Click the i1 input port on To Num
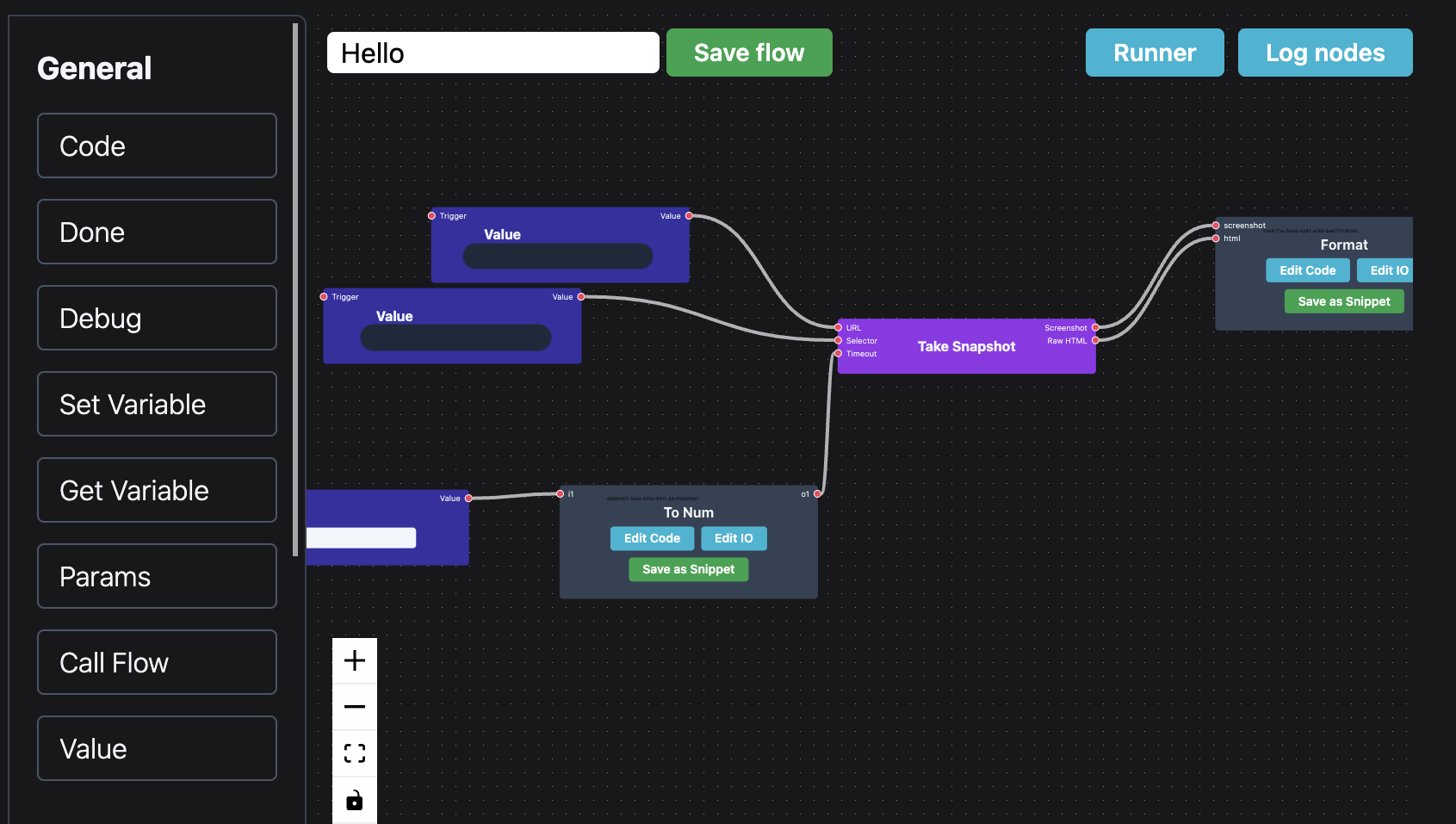Screen dimensions: 1456x824 [x=560, y=493]
